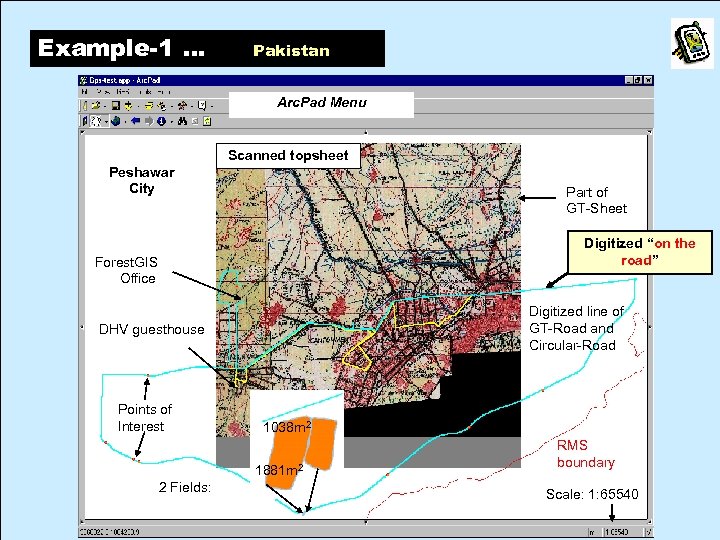Zoom to full extent with the globe icon
720x540 pixels.
(116, 121)
